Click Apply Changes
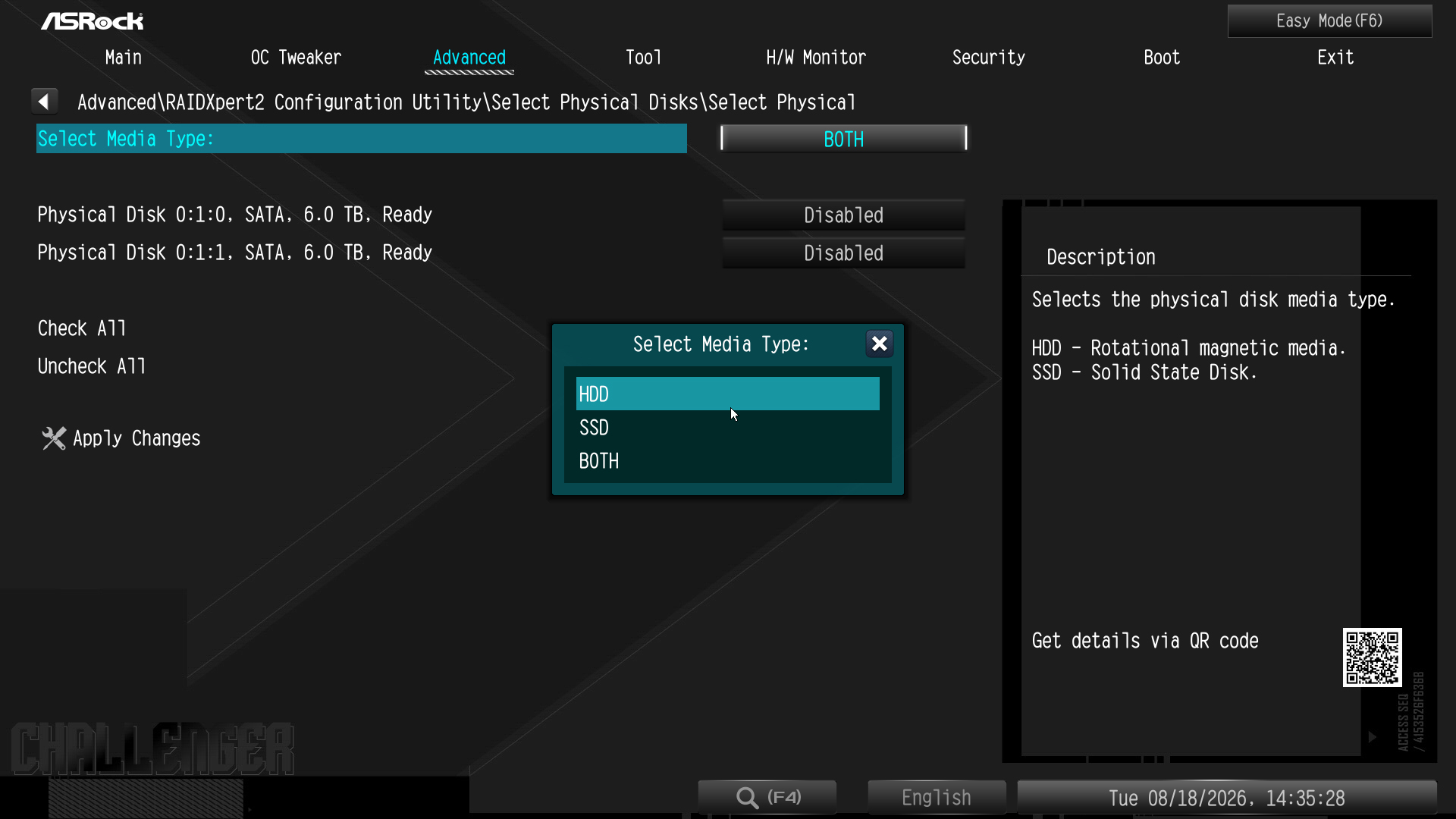This screenshot has height=819, width=1456. [x=136, y=438]
